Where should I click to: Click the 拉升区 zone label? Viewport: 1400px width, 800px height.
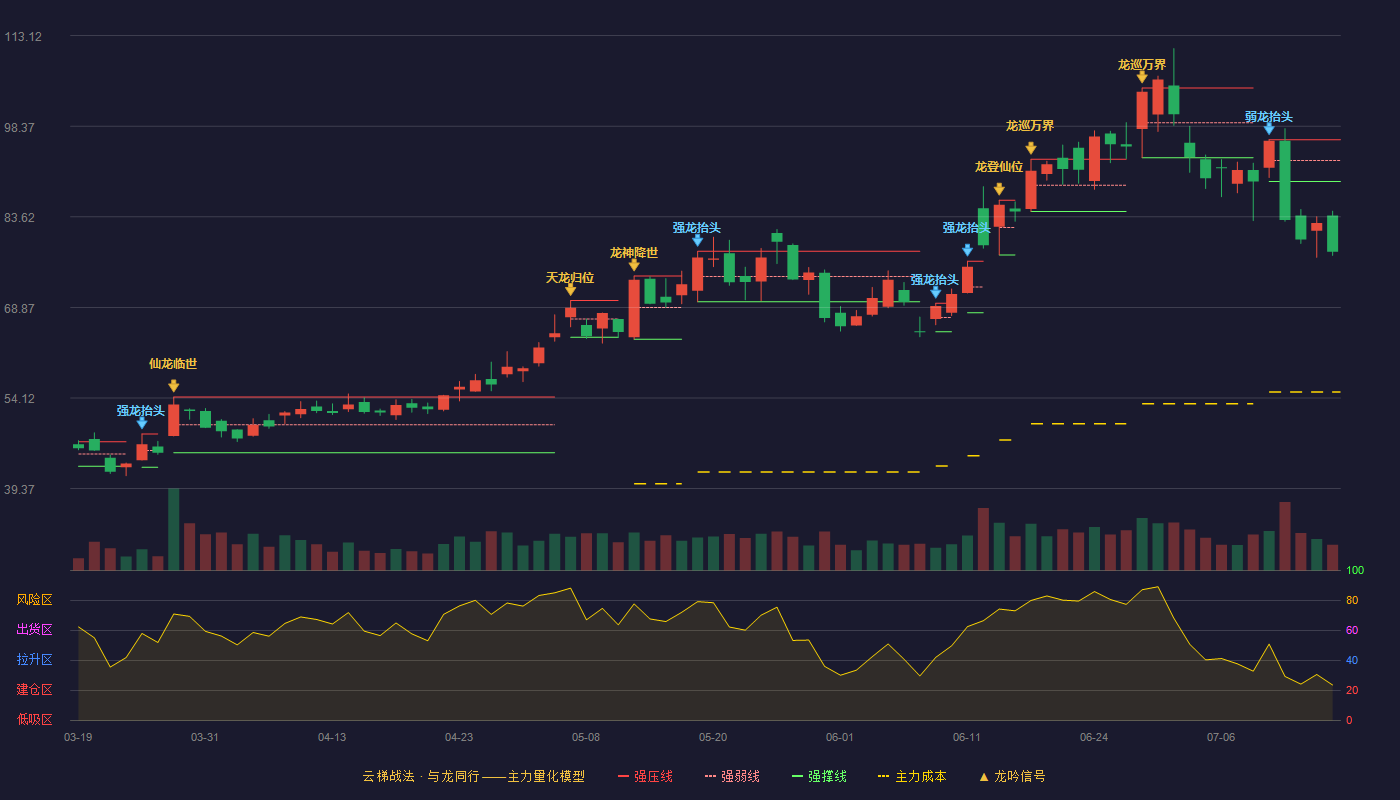tap(34, 660)
